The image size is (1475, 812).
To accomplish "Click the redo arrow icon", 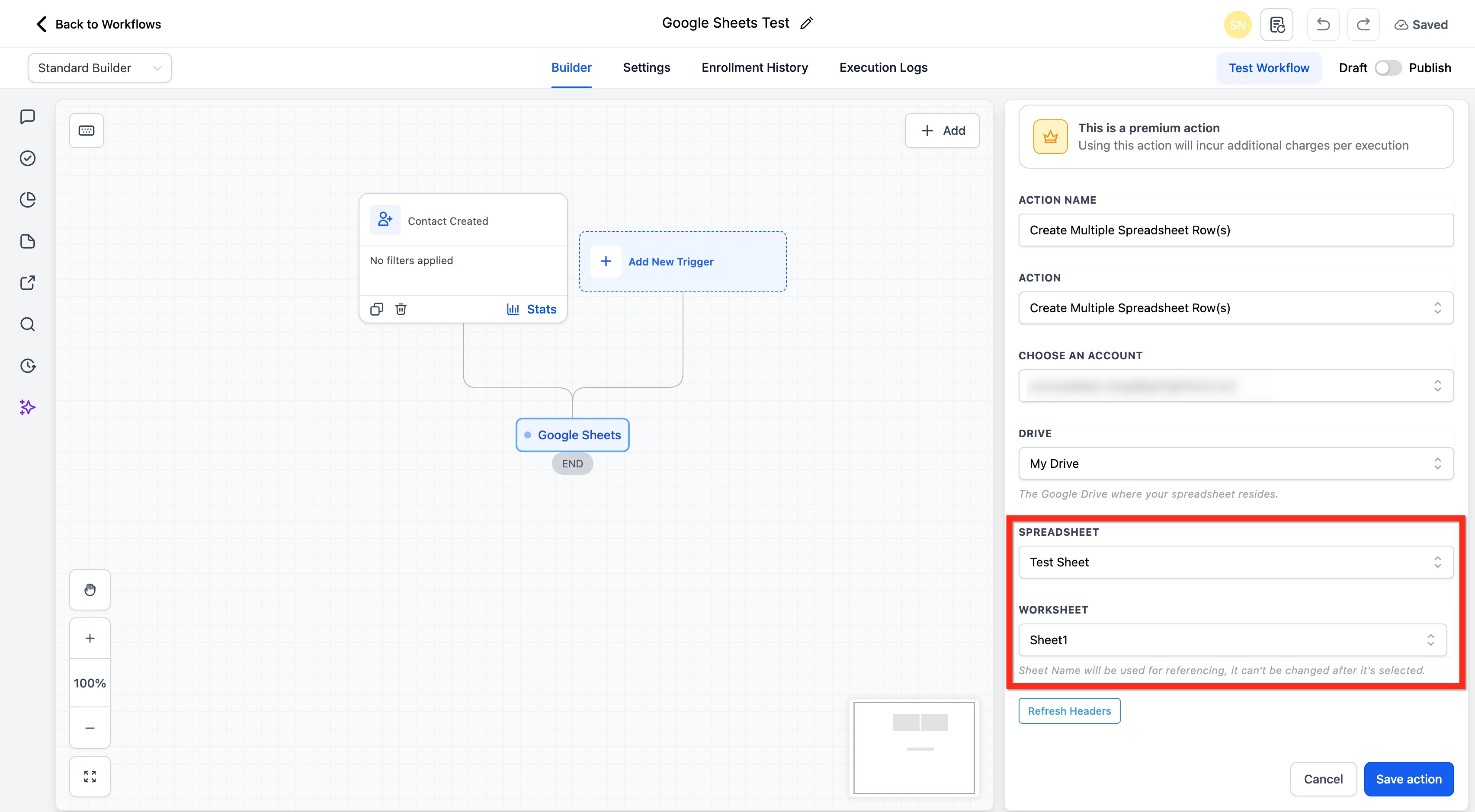I will coord(1363,25).
